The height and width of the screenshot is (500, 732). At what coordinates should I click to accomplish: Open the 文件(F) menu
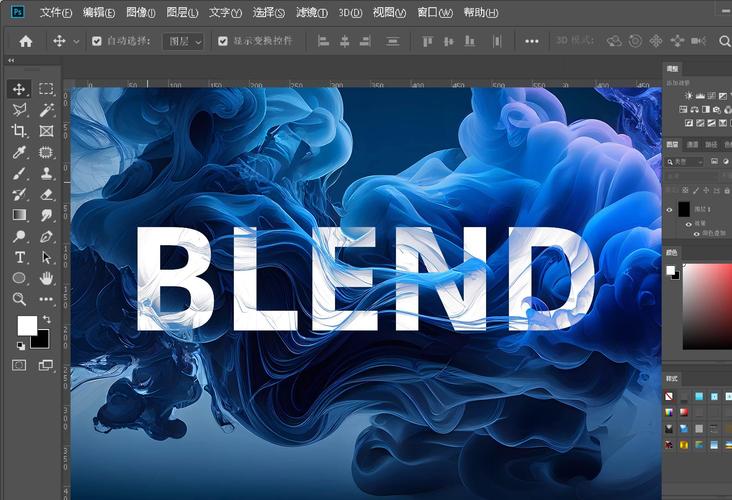(56, 13)
